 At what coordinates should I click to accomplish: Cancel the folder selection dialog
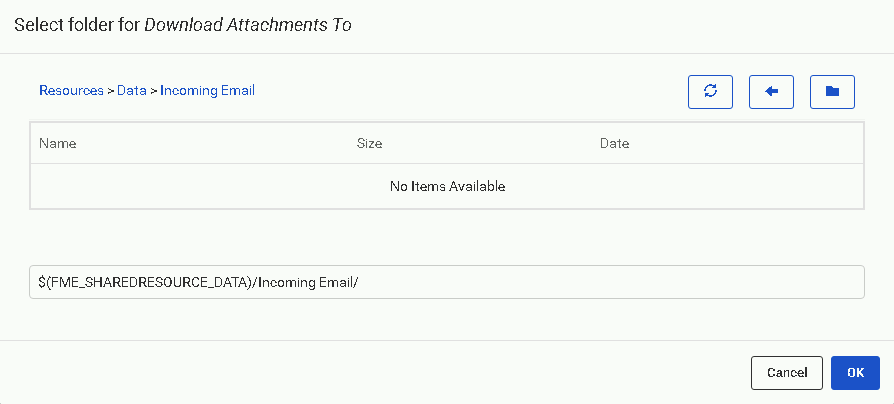786,372
